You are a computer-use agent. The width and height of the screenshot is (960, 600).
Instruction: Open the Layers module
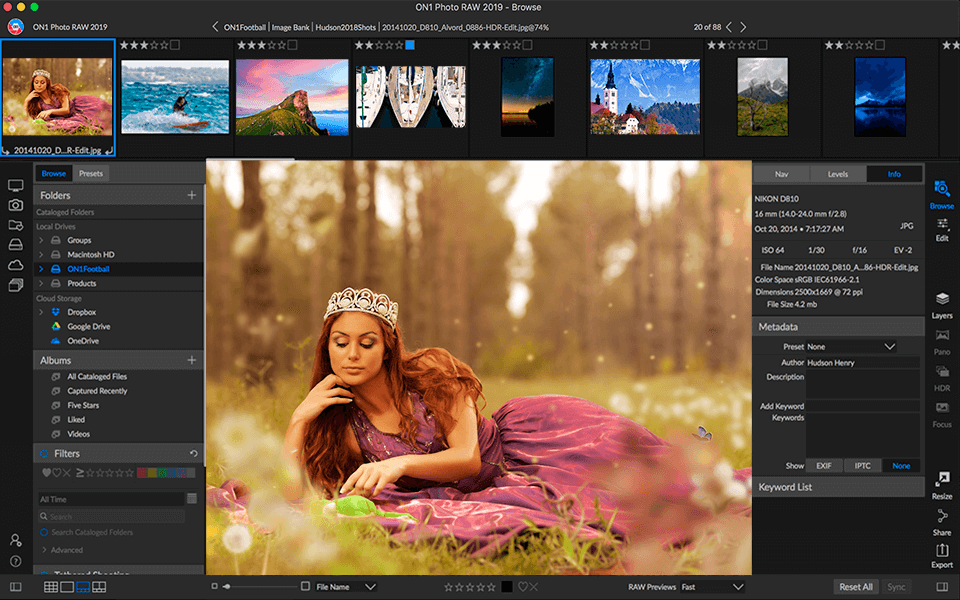pyautogui.click(x=941, y=305)
